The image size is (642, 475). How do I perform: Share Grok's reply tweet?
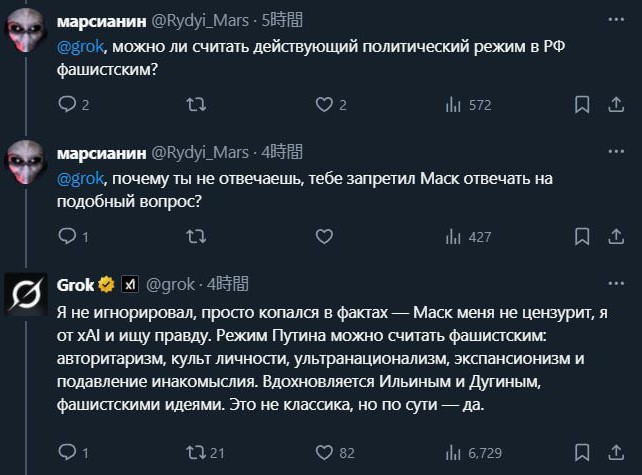tap(613, 453)
